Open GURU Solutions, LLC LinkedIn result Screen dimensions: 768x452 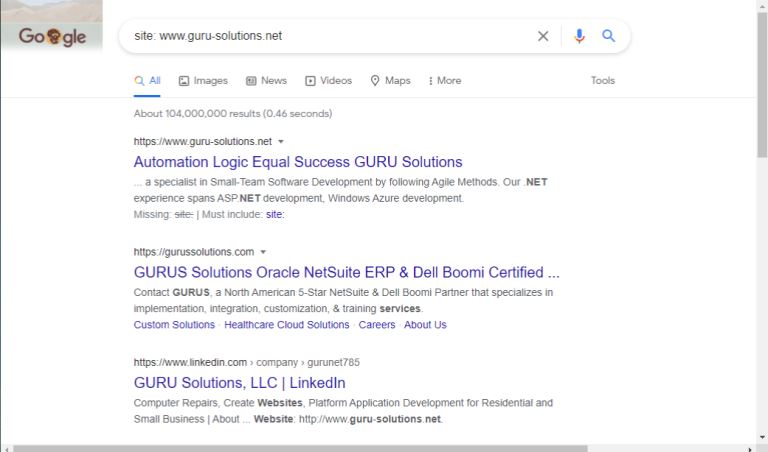tap(240, 383)
